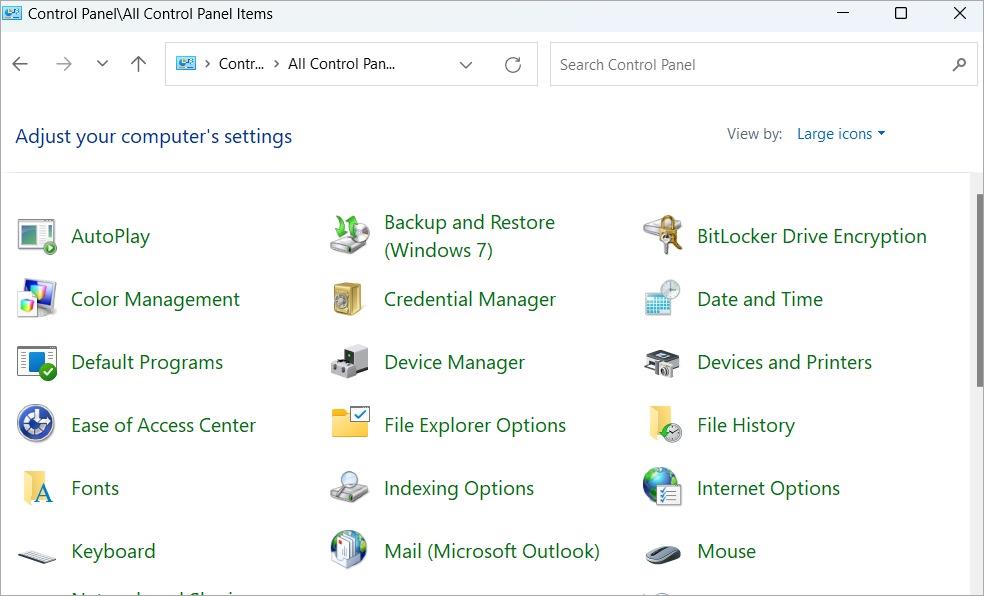Viewport: 984px width, 596px height.
Task: Click the Default Programs icon
Action: [x=37, y=362]
